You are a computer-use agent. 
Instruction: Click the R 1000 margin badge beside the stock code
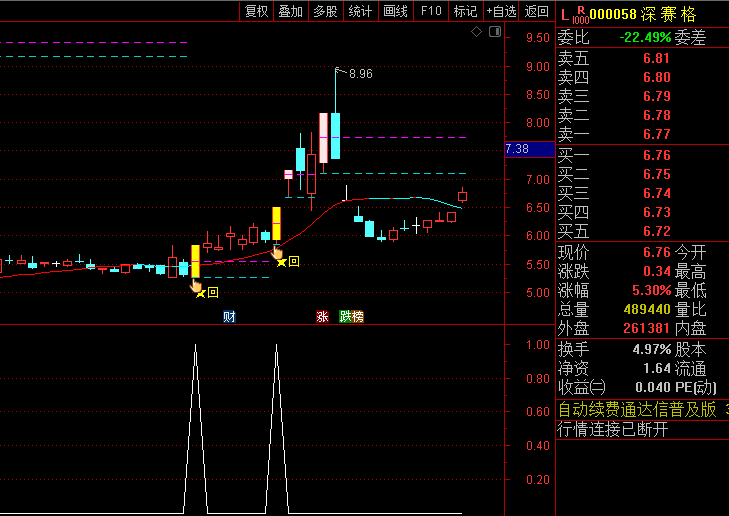[581, 14]
